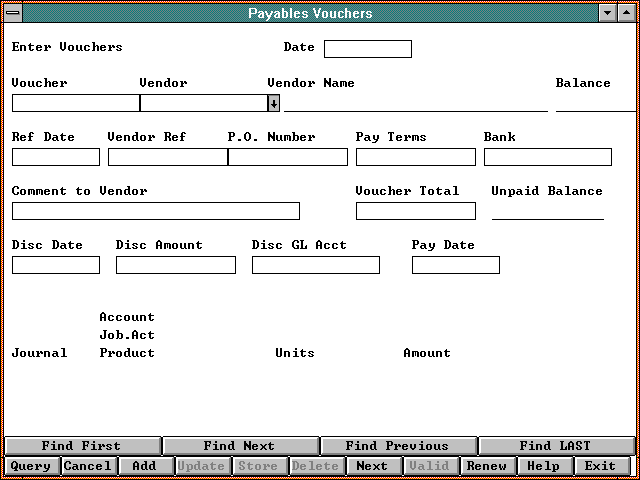
Task: Click the Find Previous button
Action: click(x=397, y=446)
